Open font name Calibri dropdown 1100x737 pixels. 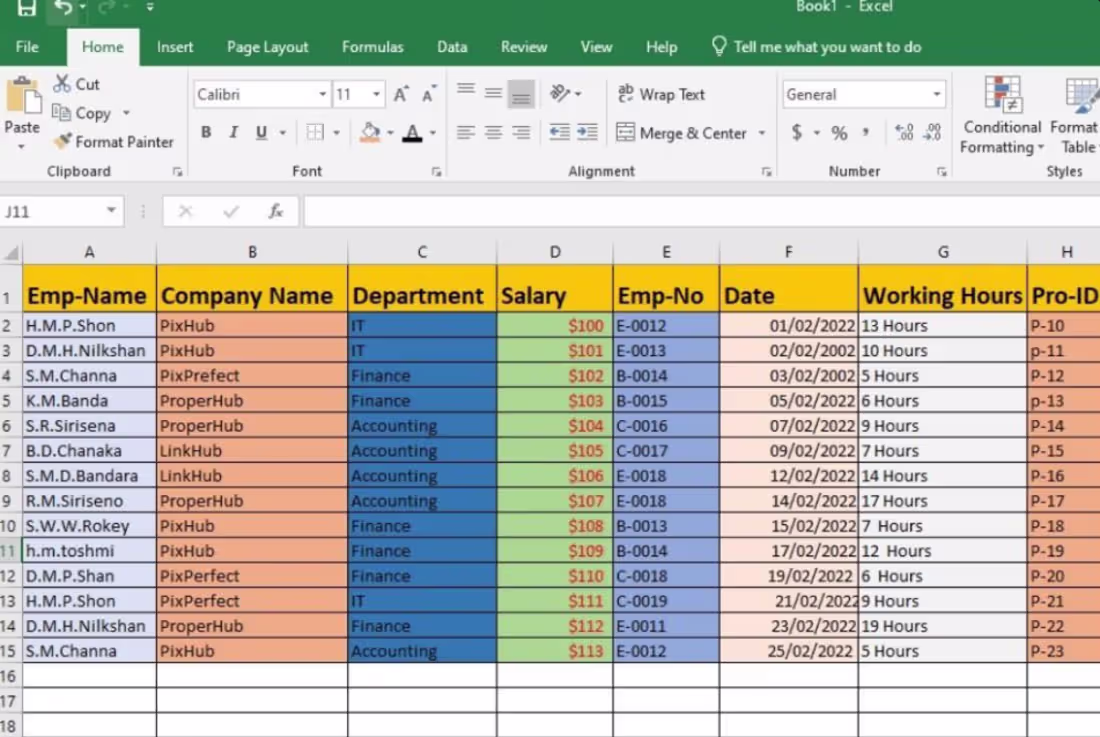(x=322, y=94)
